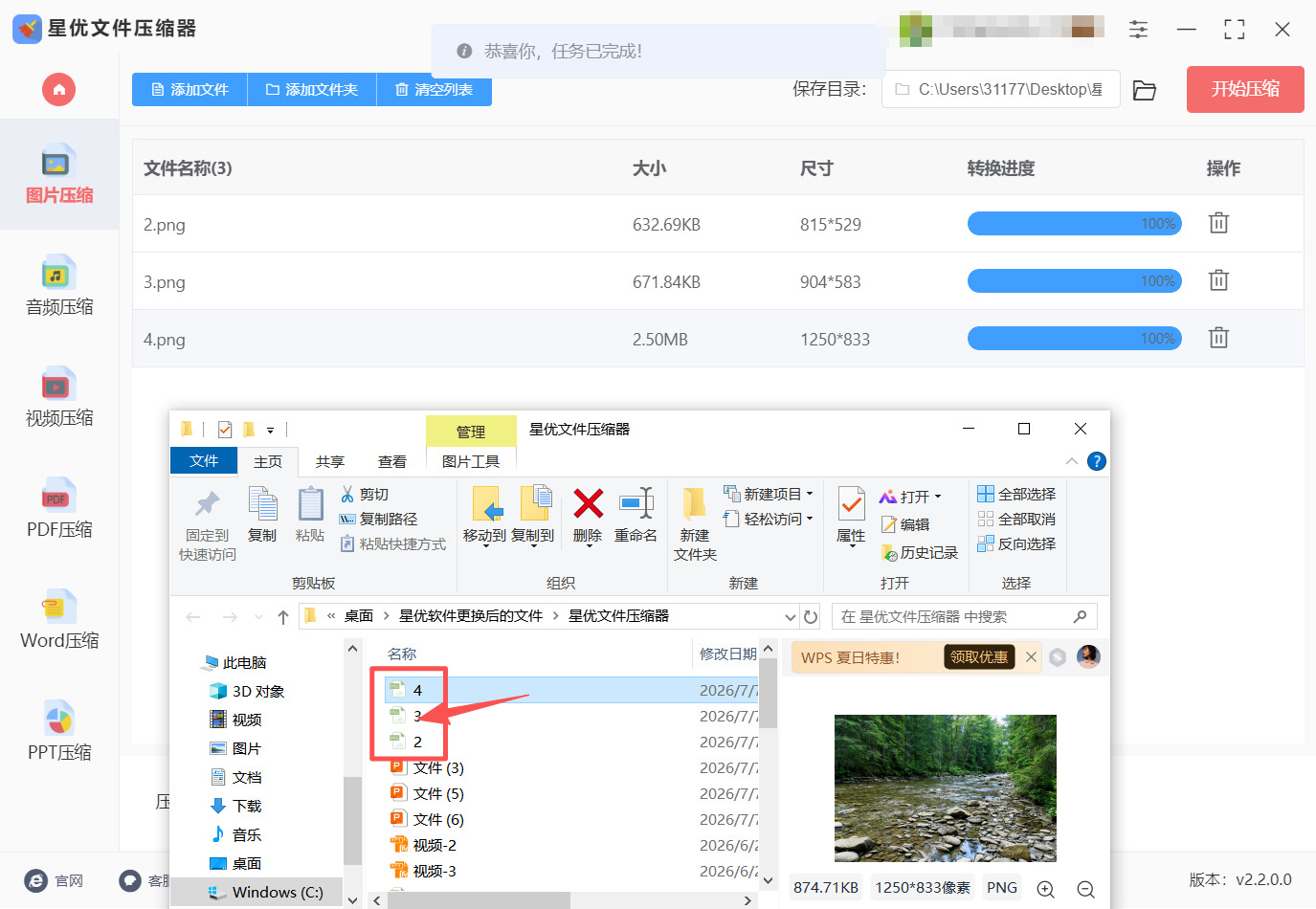
Task: Click 管理 contextual tab in Explorer
Action: (x=471, y=432)
